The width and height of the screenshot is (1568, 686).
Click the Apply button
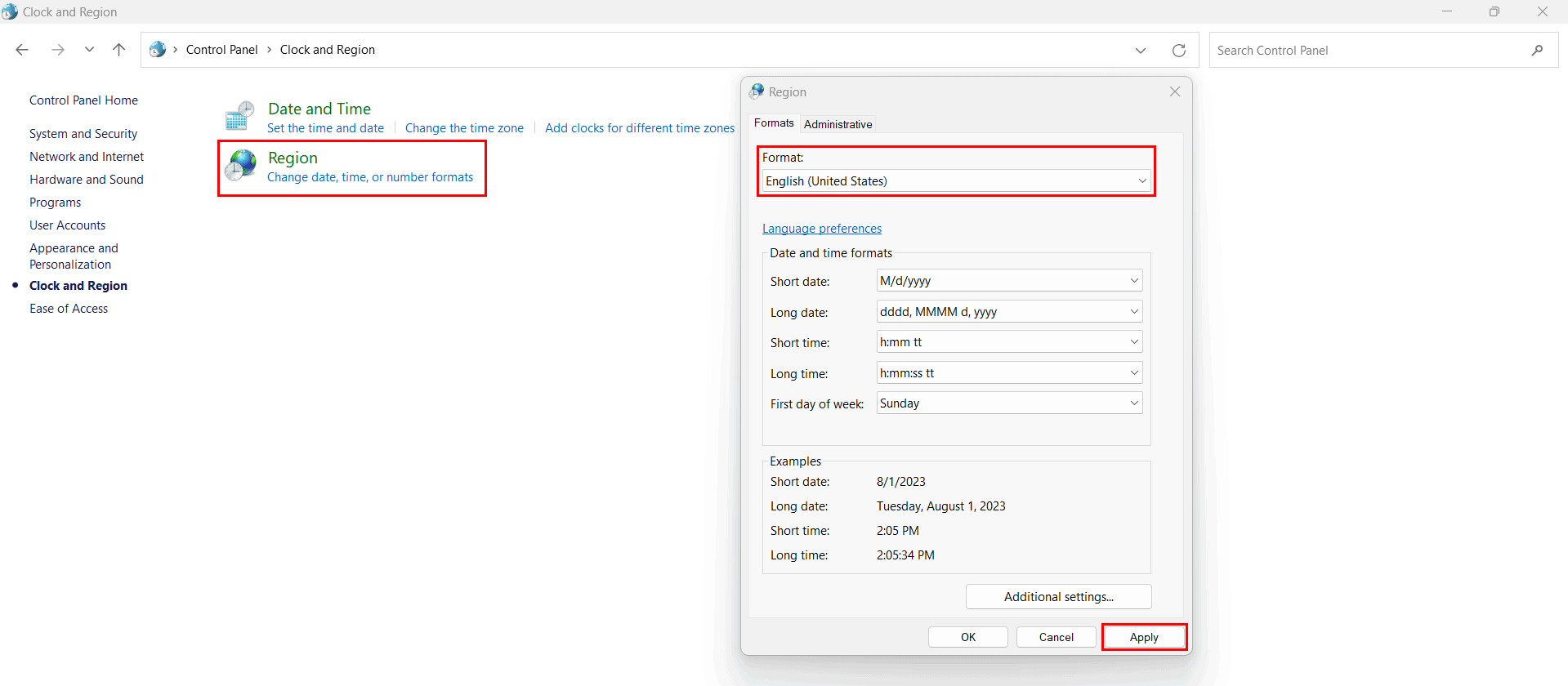[x=1143, y=637]
